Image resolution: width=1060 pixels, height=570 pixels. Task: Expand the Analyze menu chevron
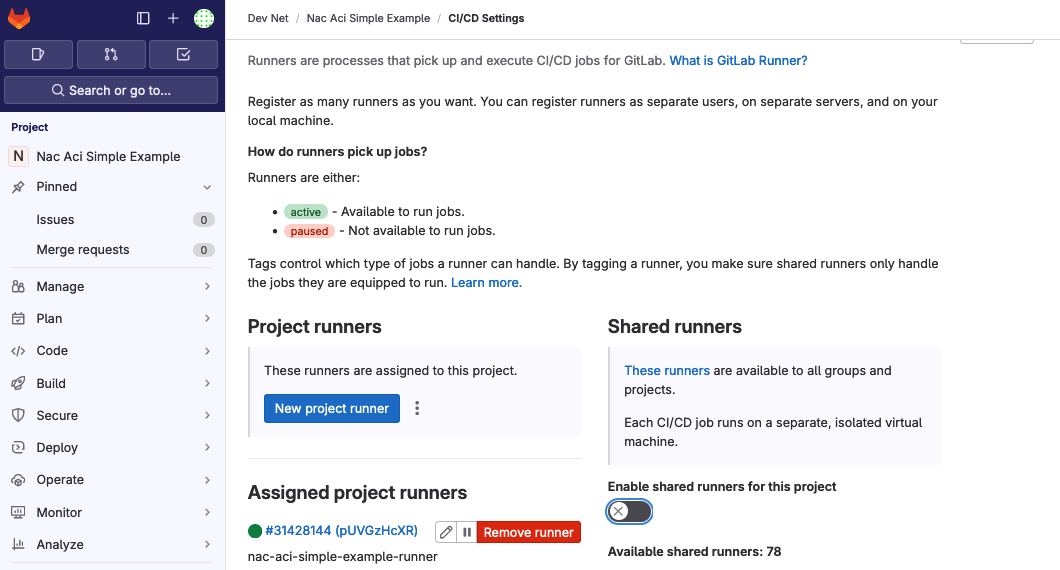pyautogui.click(x=207, y=544)
